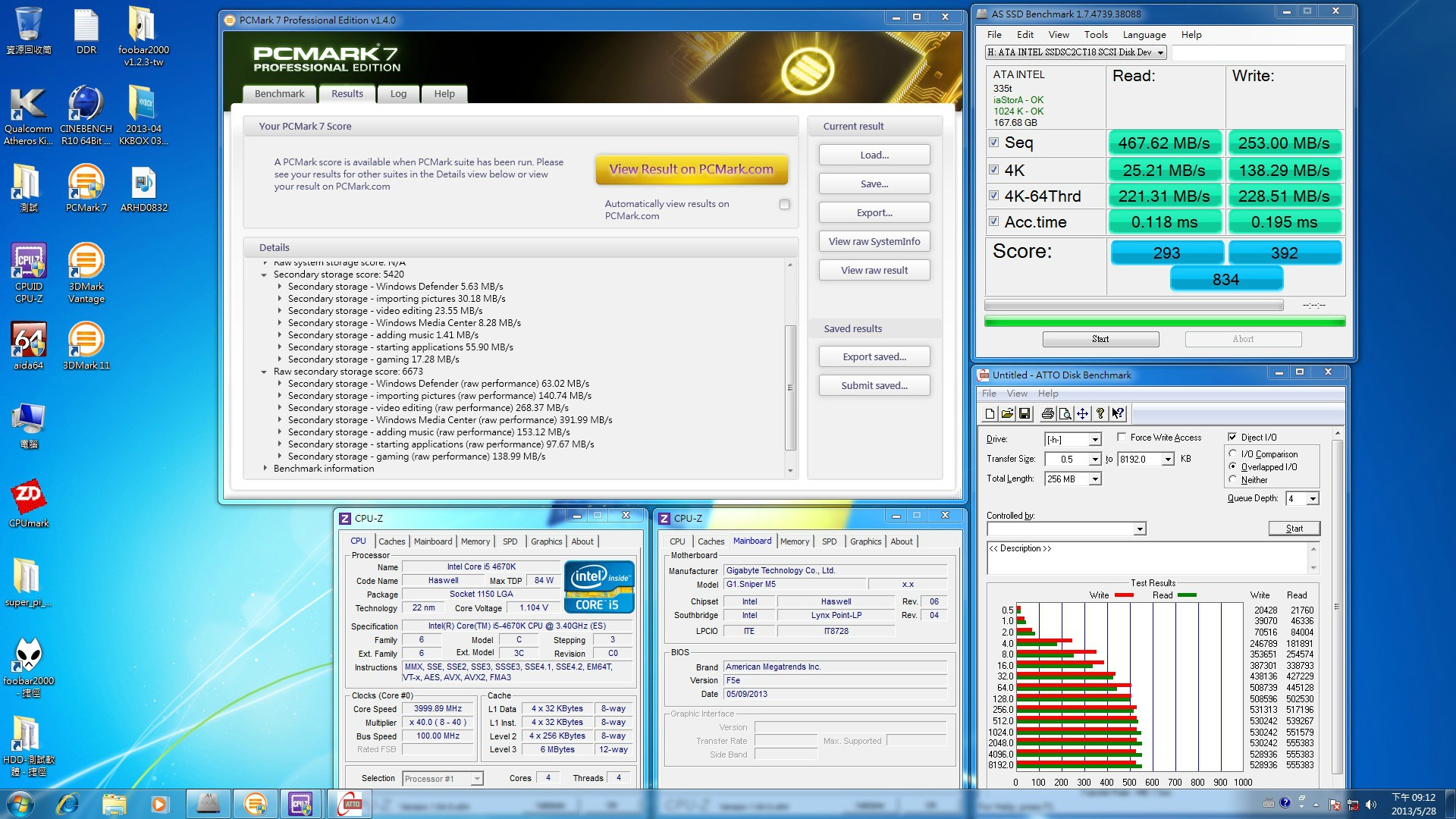Image resolution: width=1456 pixels, height=819 pixels.
Task: Open Processor #1 Selection dropdown in CPU-Z
Action: pyautogui.click(x=477, y=778)
